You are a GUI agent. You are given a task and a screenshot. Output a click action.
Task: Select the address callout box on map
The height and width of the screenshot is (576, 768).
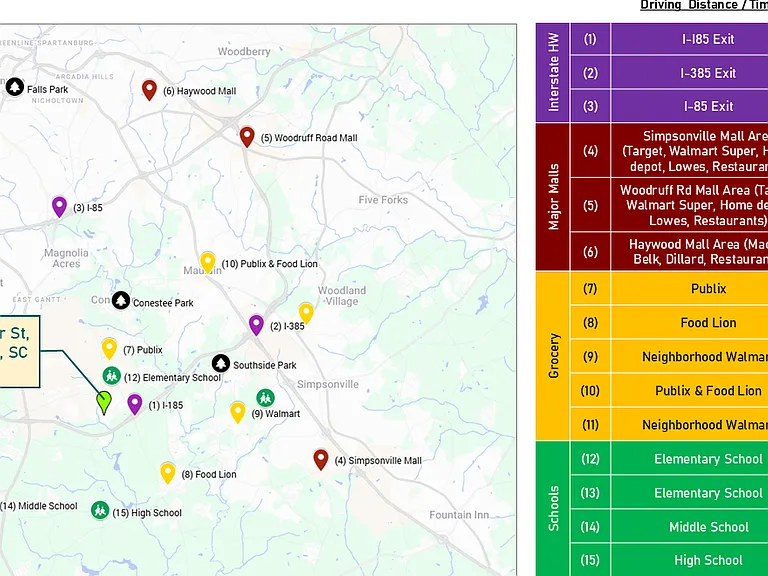pos(19,352)
